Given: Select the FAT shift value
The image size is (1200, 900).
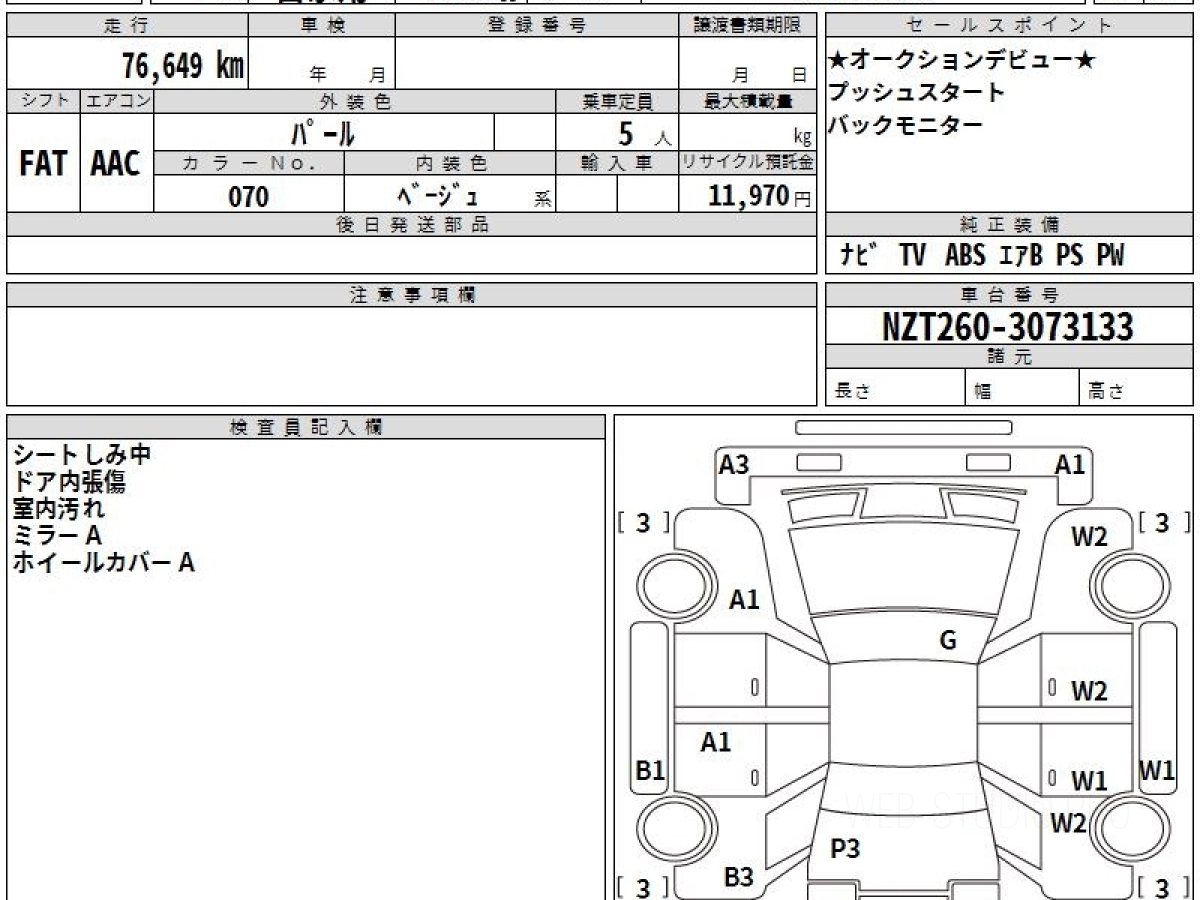Looking at the screenshot, I should click(43, 163).
